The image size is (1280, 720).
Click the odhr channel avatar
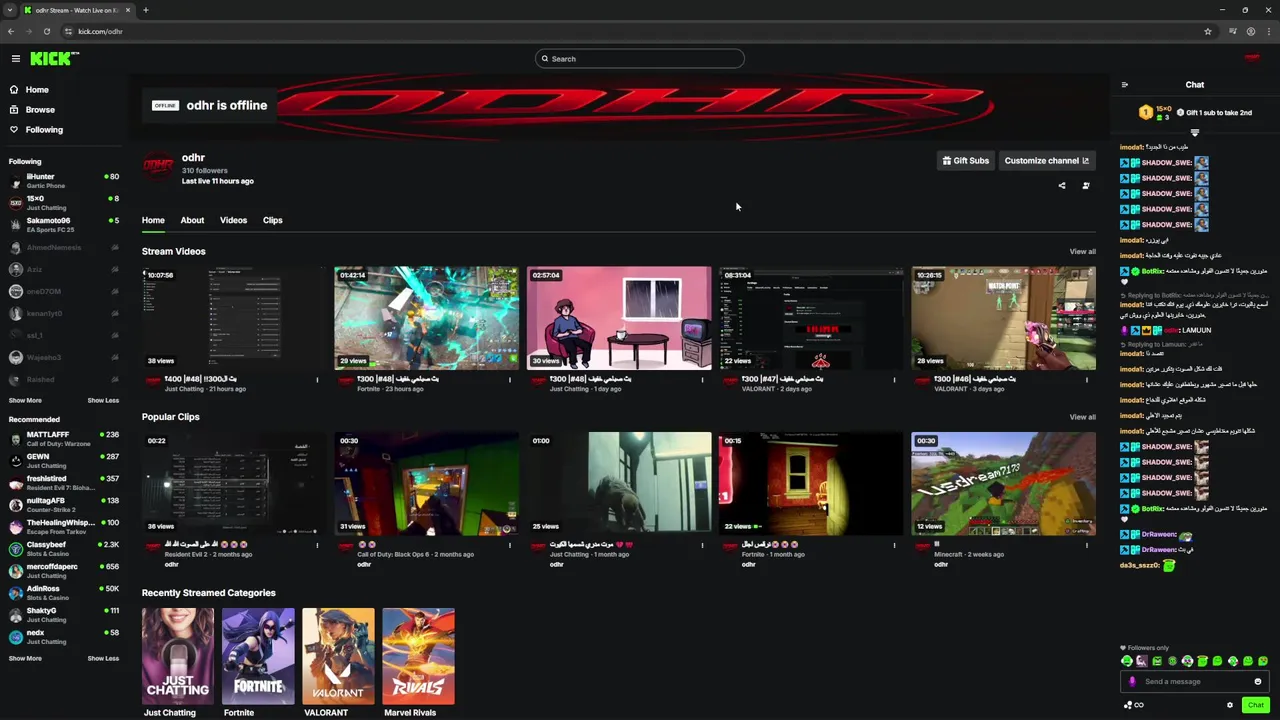tap(158, 166)
